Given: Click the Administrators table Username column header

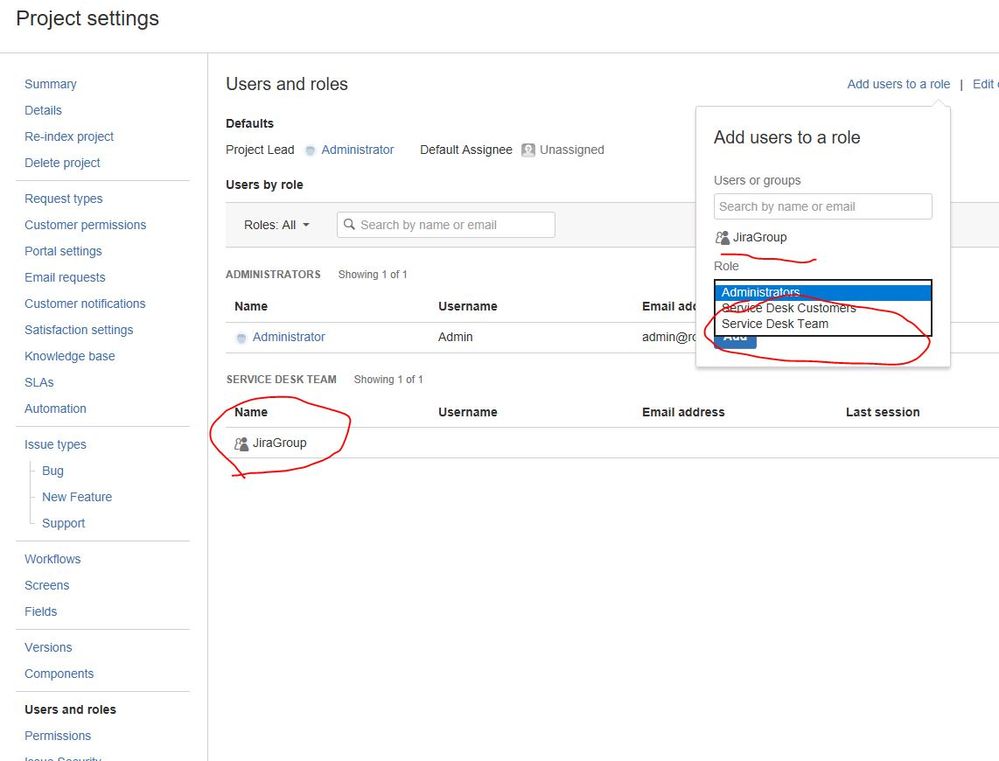Looking at the screenshot, I should coord(468,306).
